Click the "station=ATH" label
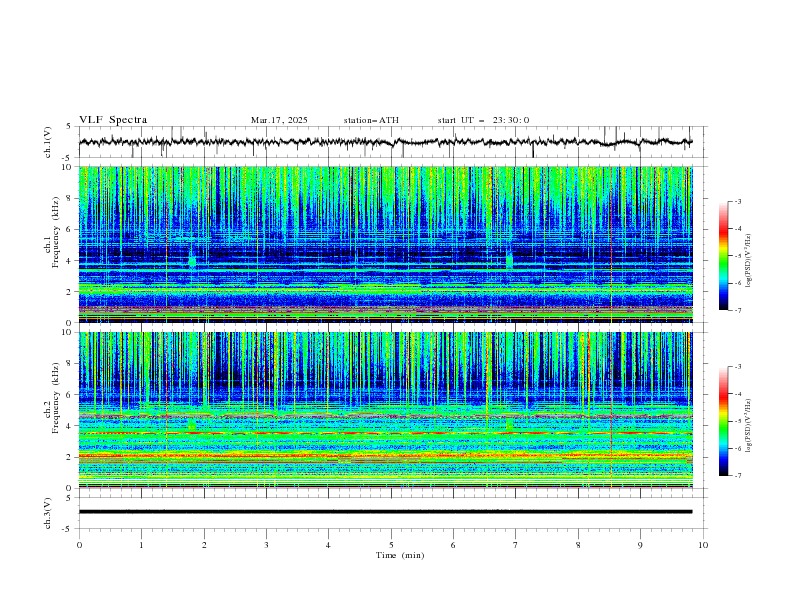 (371, 120)
